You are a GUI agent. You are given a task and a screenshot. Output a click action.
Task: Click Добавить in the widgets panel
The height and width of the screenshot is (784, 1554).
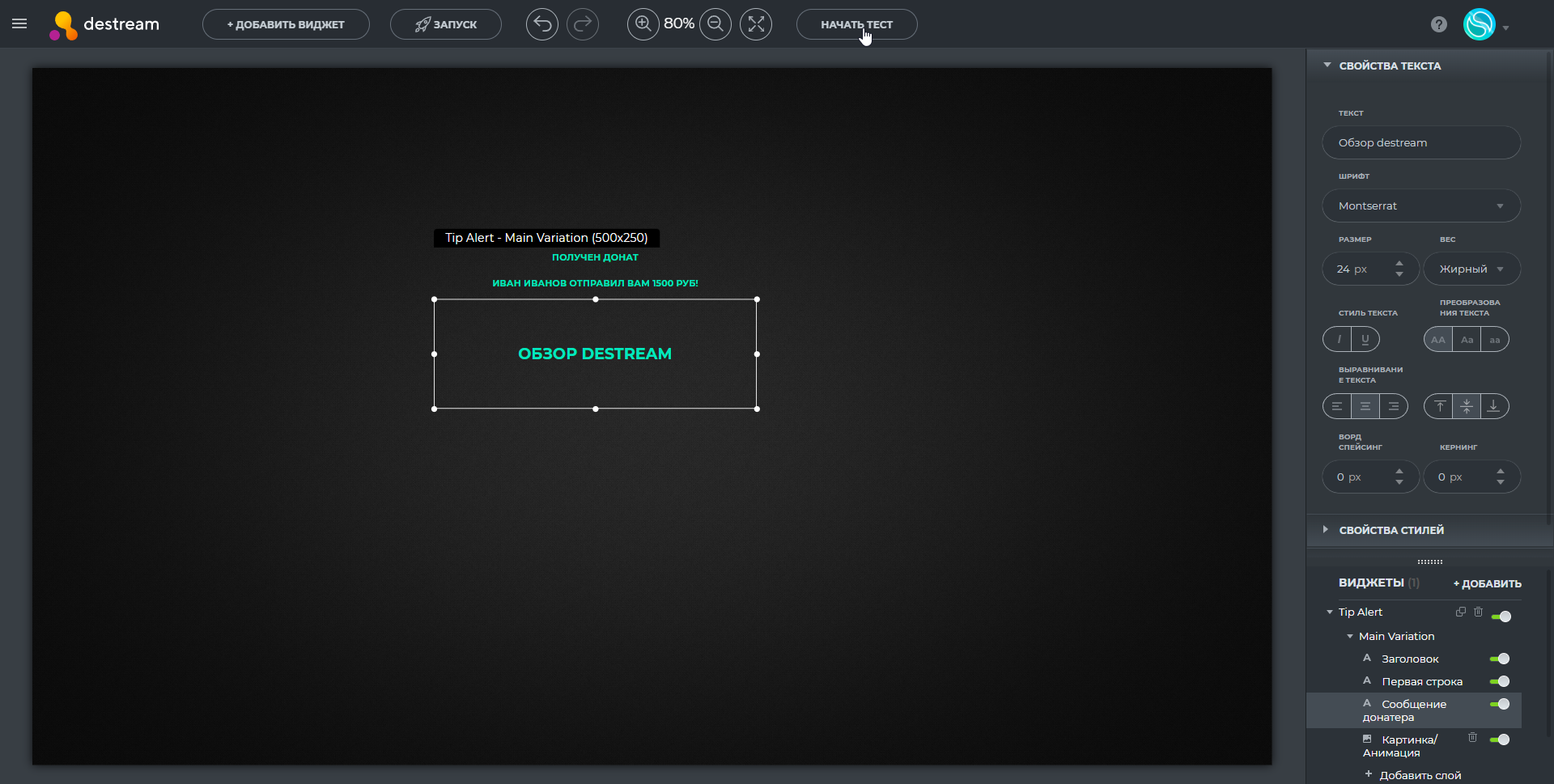tap(1488, 583)
